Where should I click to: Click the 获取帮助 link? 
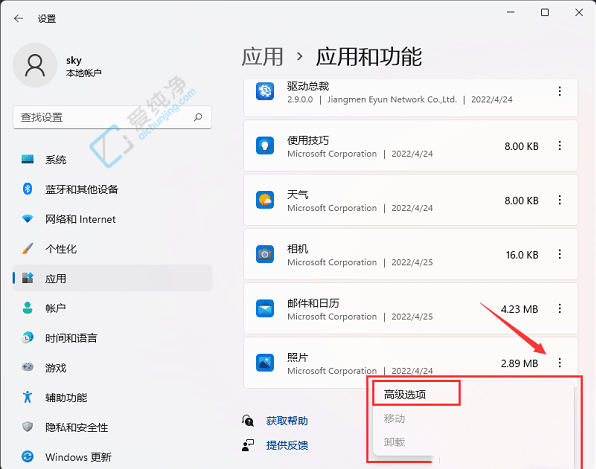[287, 421]
